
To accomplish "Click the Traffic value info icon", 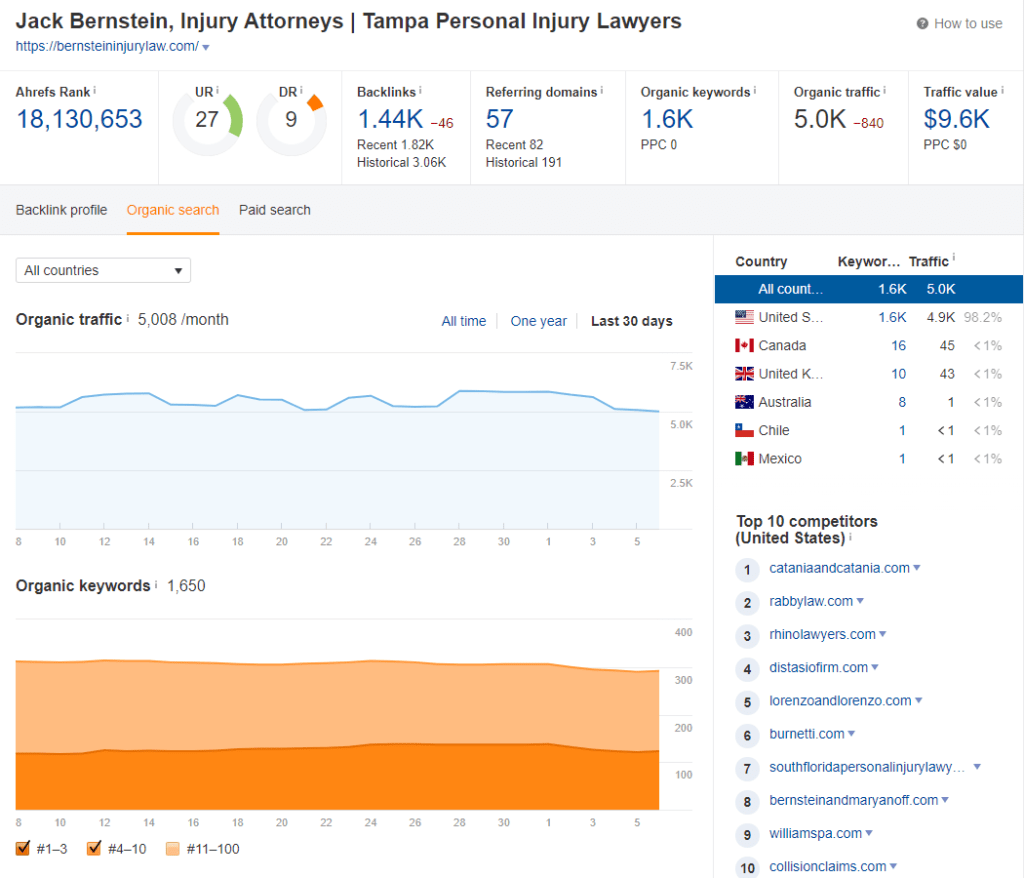I will tap(1002, 90).
